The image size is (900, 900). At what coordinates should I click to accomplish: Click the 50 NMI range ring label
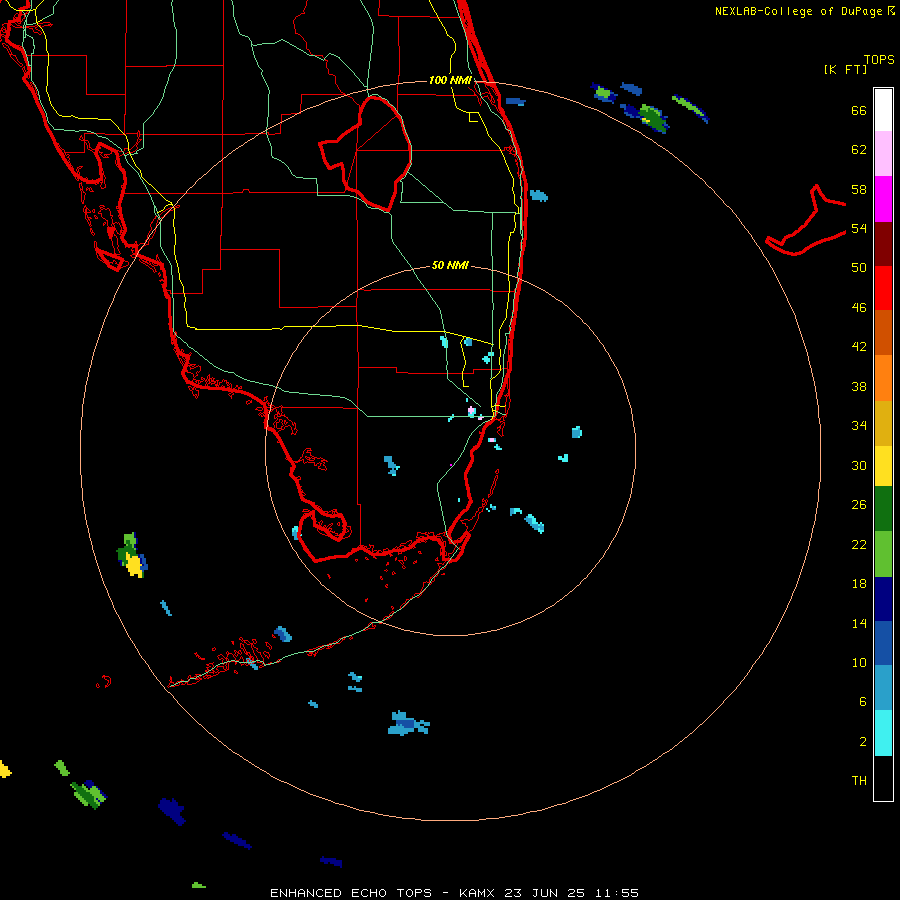(450, 265)
